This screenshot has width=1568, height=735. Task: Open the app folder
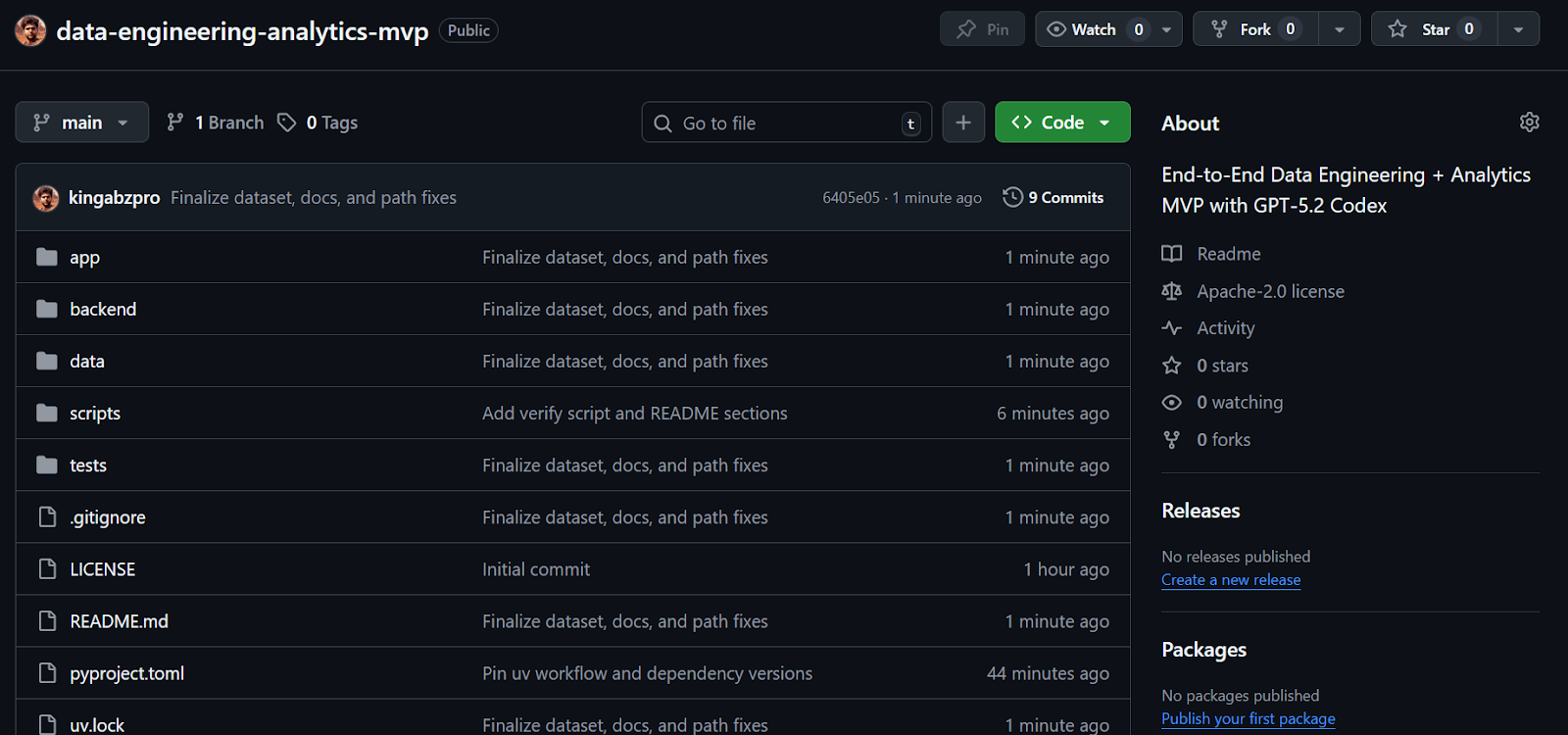point(84,258)
